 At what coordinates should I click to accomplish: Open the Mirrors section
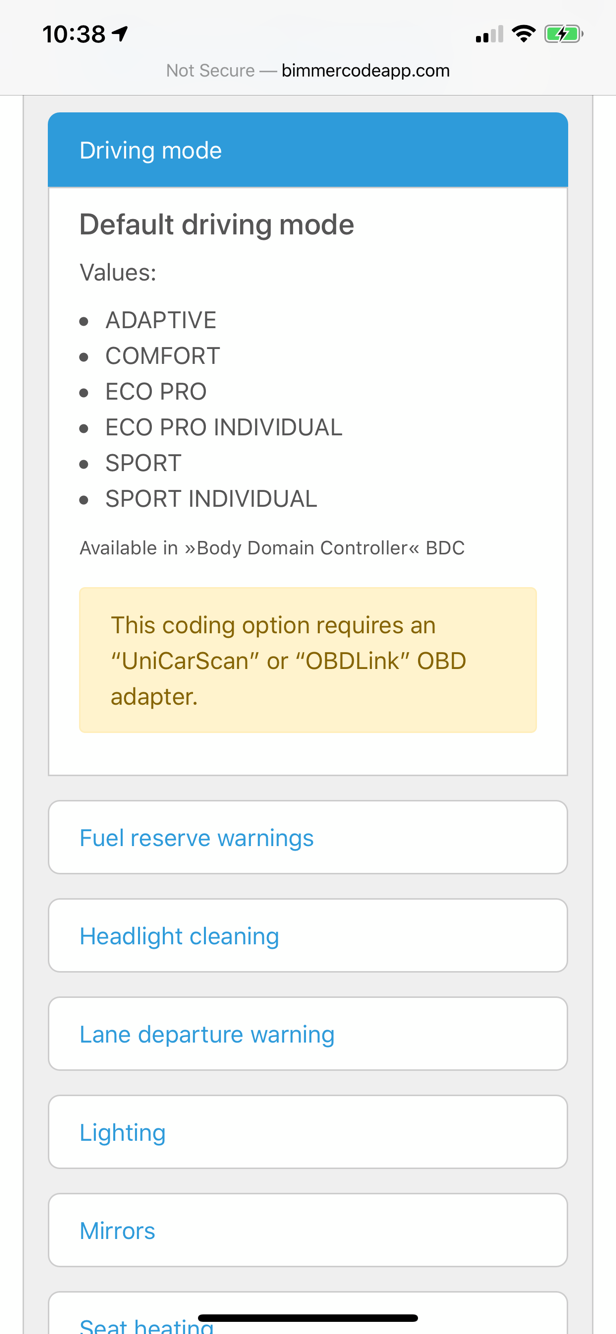pos(308,1229)
